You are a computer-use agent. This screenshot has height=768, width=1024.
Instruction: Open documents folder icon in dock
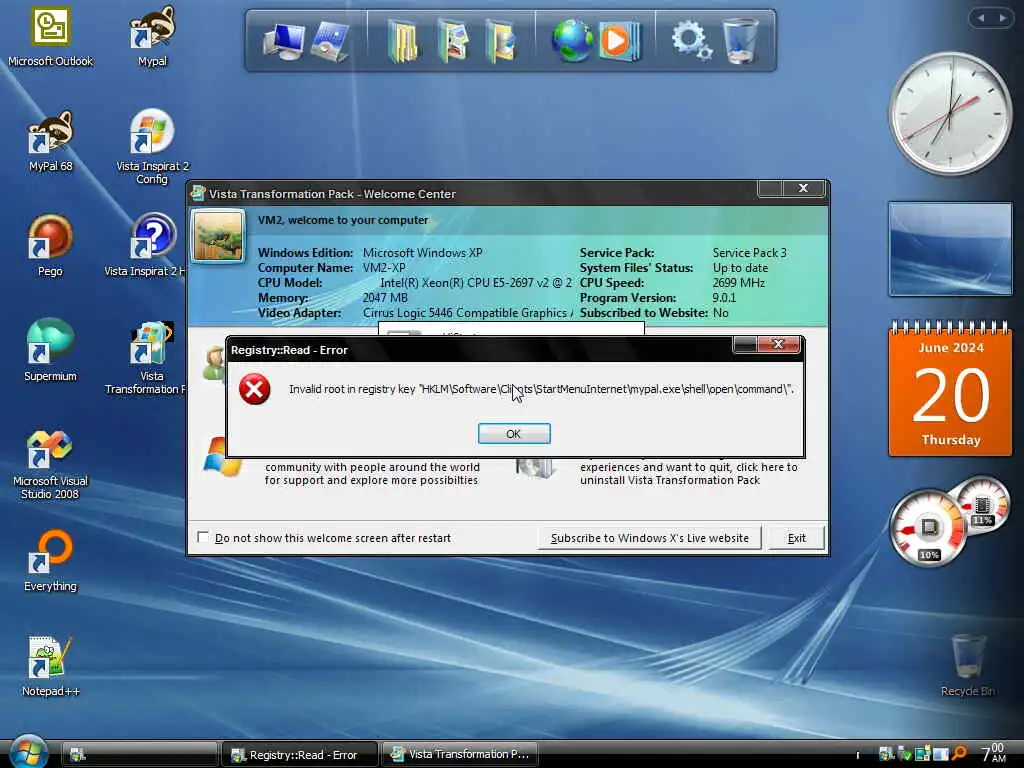pyautogui.click(x=402, y=40)
